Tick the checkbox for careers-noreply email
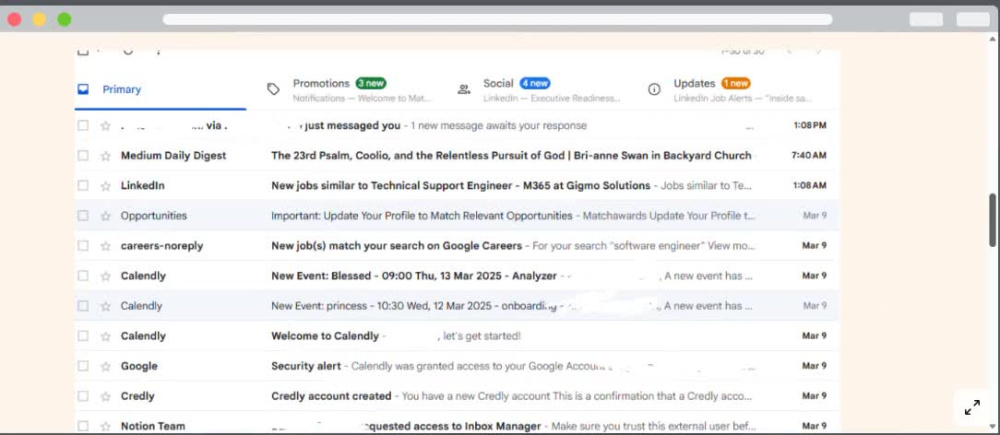The image size is (1000, 435). [83, 246]
